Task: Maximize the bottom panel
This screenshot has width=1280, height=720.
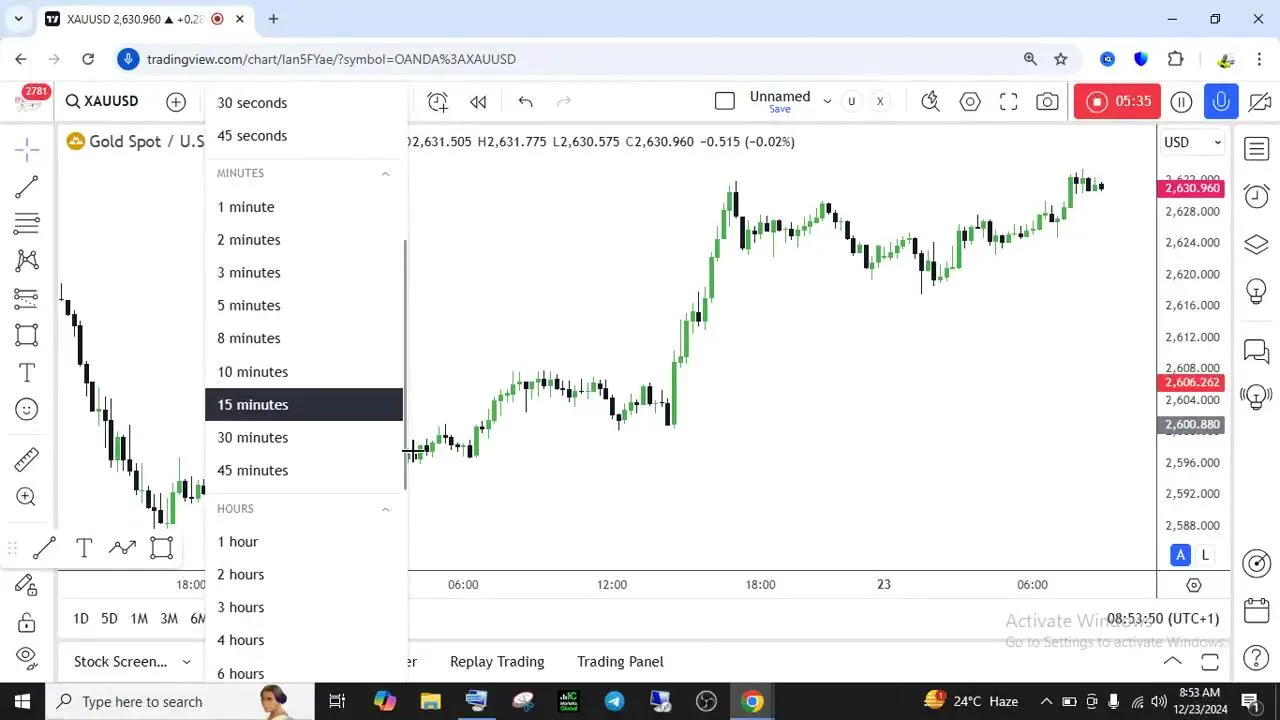Action: 1210,662
